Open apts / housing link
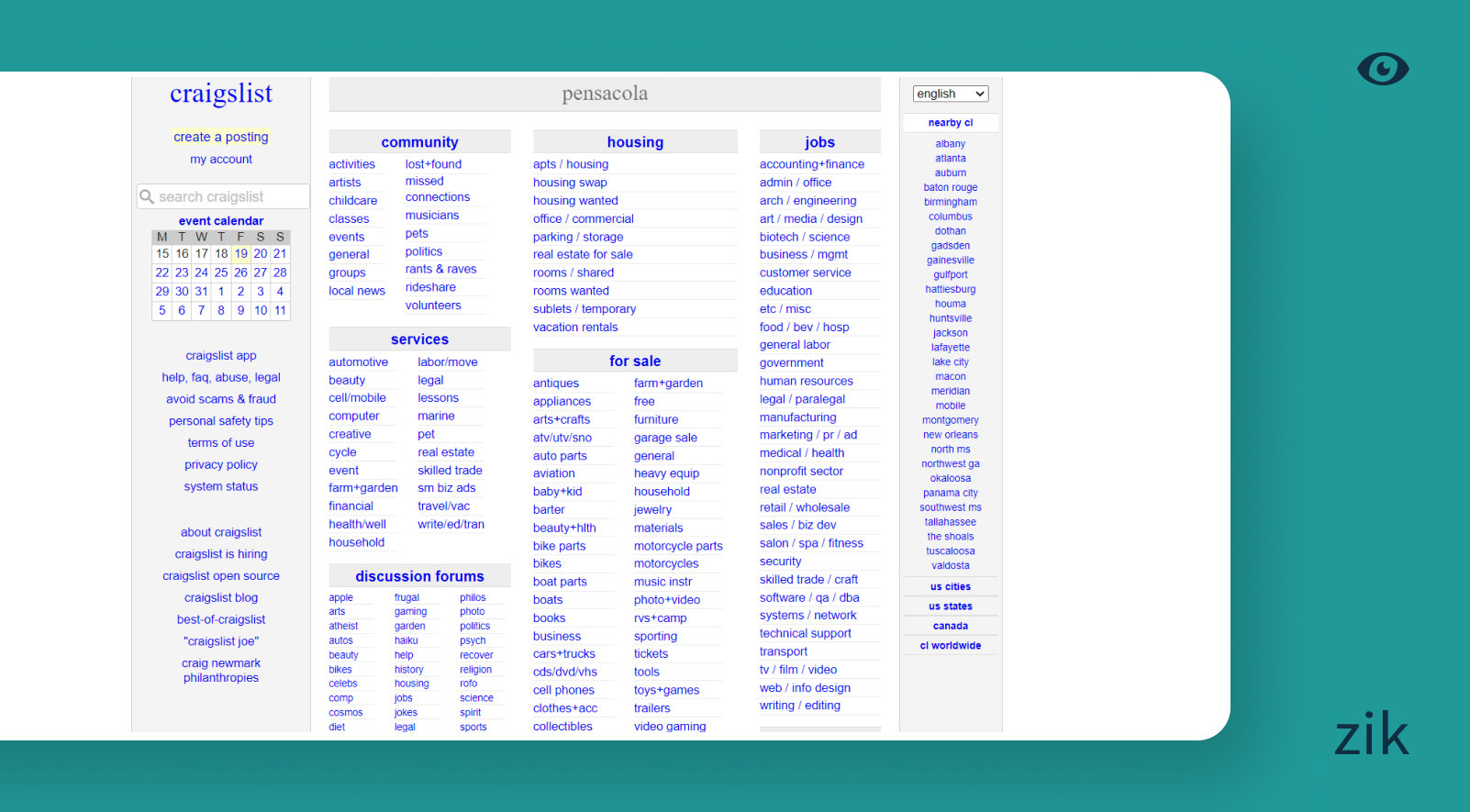Viewport: 1470px width, 812px height. pyautogui.click(x=571, y=164)
